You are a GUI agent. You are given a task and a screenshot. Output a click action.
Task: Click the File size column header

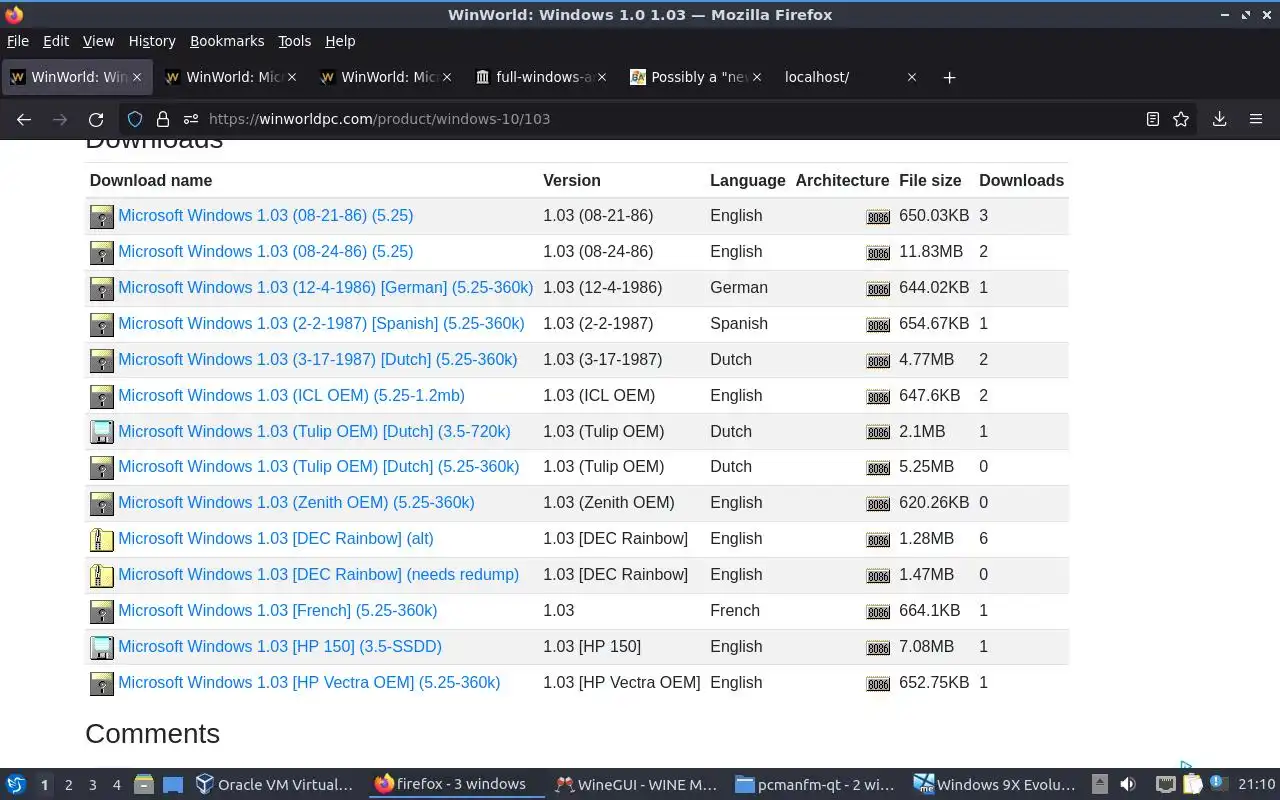tap(930, 181)
